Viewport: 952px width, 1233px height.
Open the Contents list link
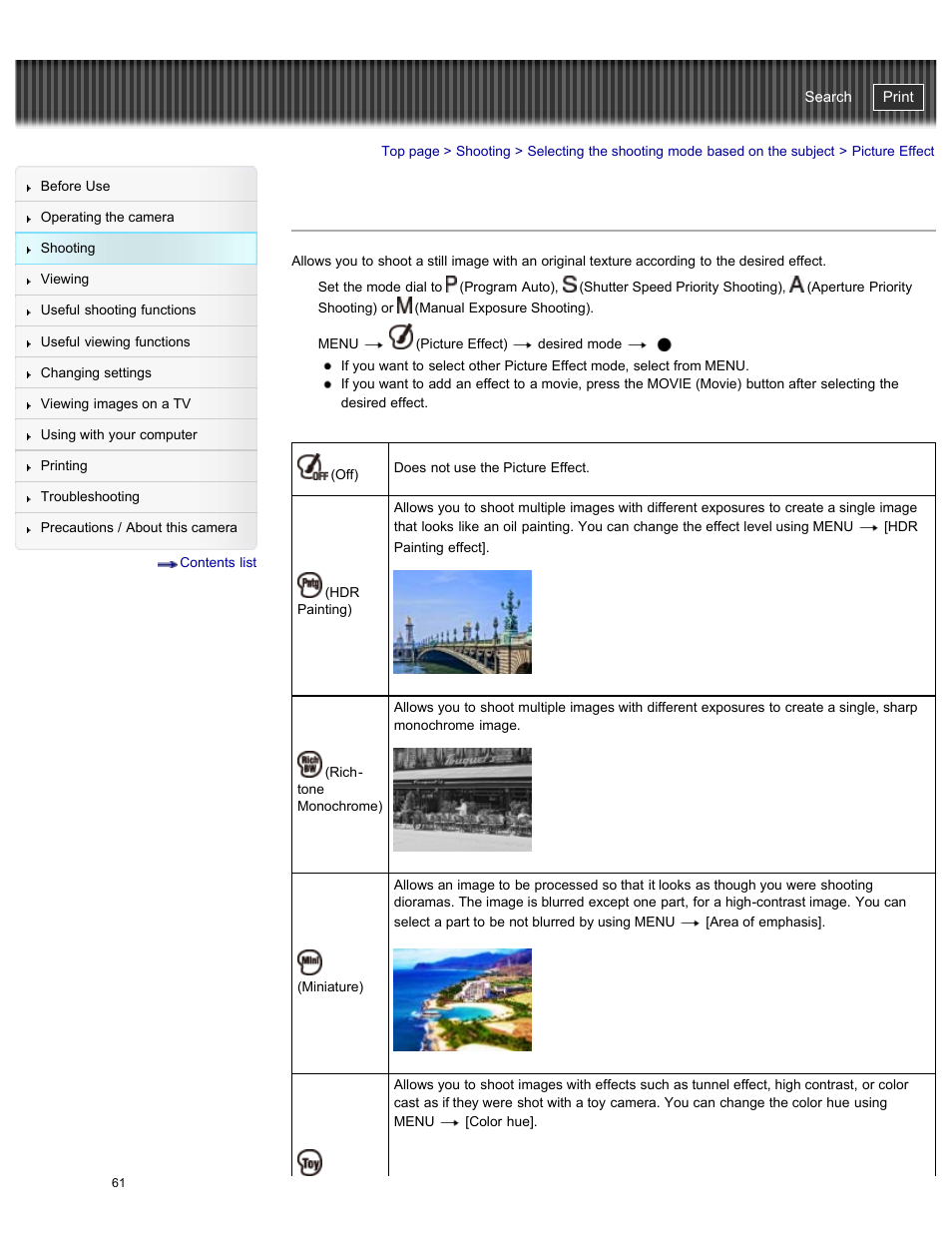click(x=218, y=562)
